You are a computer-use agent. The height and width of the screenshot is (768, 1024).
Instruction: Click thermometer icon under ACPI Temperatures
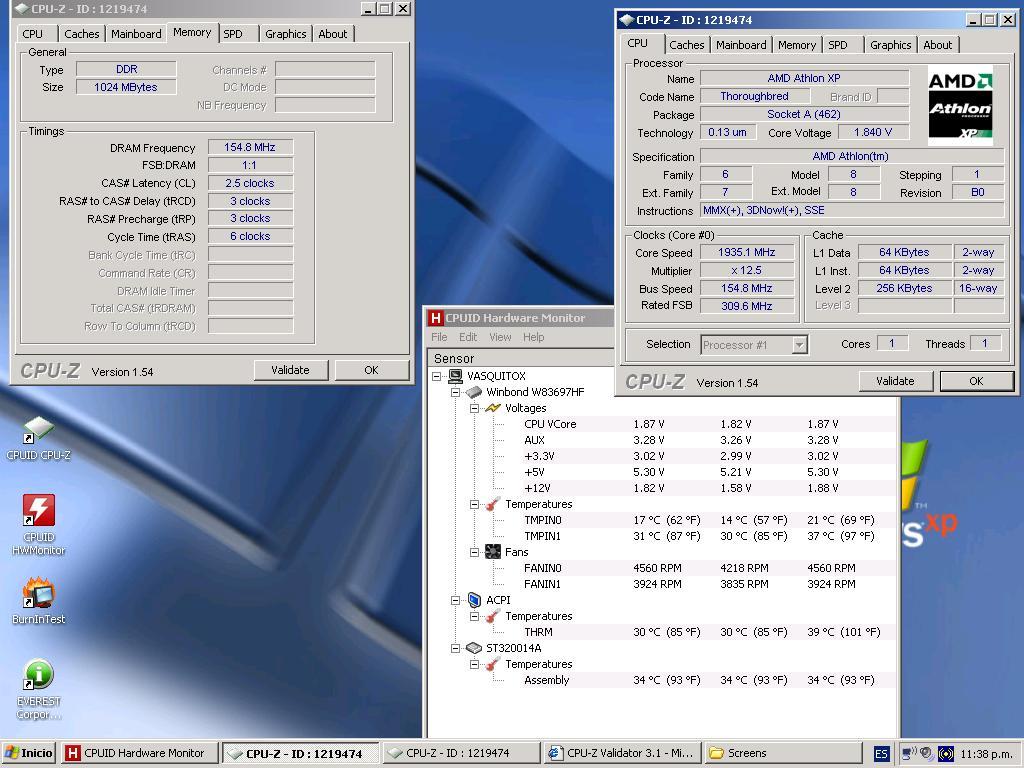493,616
